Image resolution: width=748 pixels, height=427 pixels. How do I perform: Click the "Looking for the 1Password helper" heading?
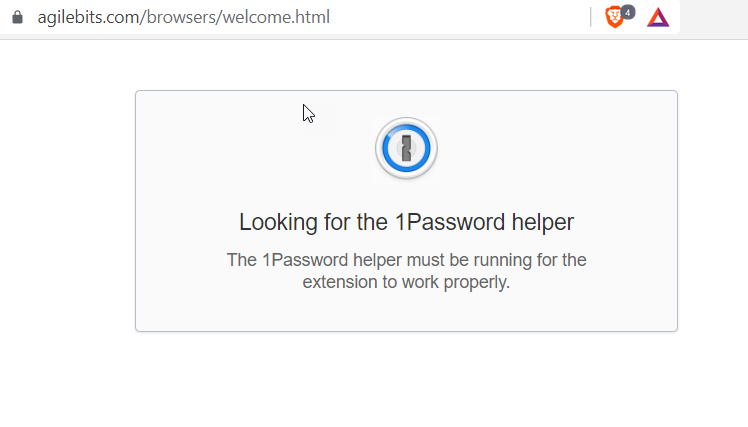tap(406, 222)
